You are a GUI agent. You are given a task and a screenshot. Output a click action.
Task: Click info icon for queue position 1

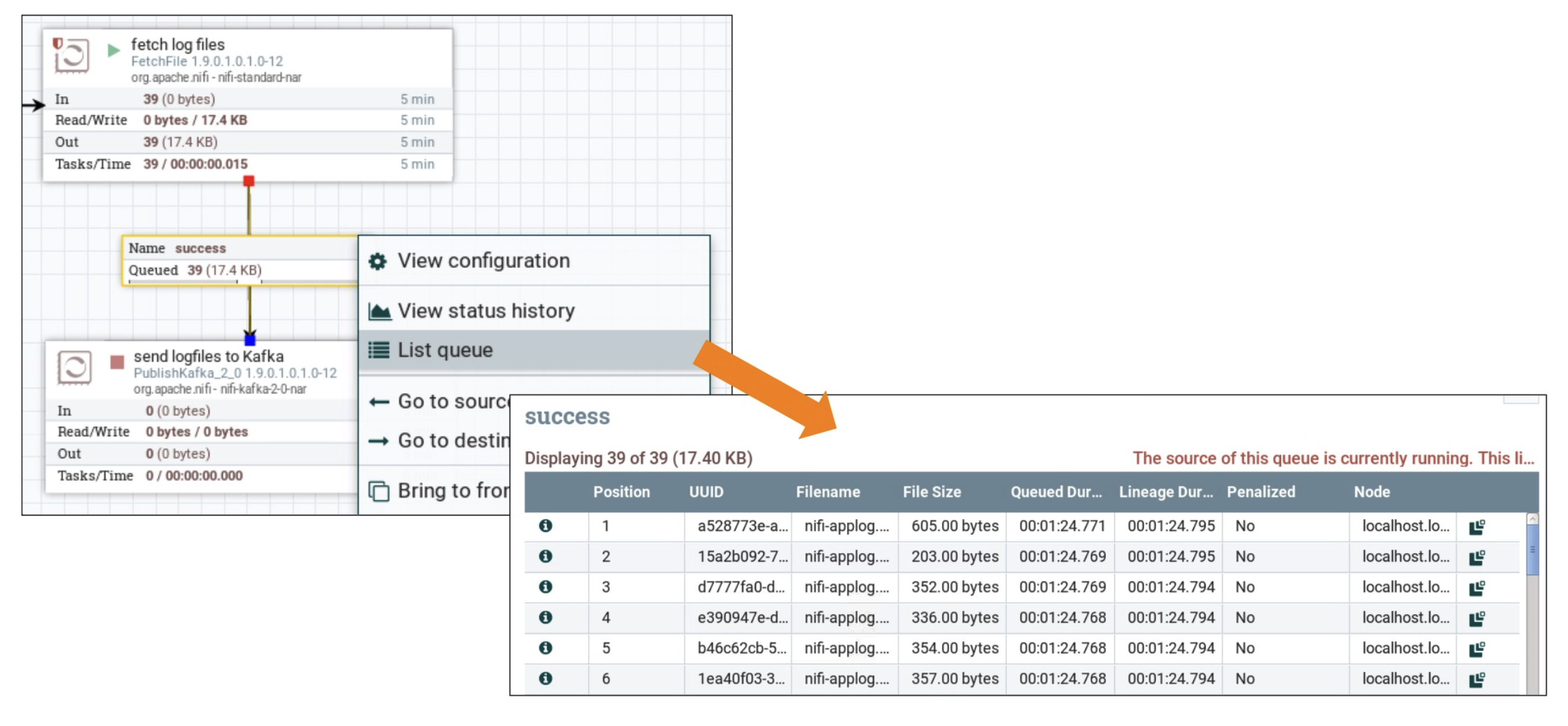click(545, 526)
